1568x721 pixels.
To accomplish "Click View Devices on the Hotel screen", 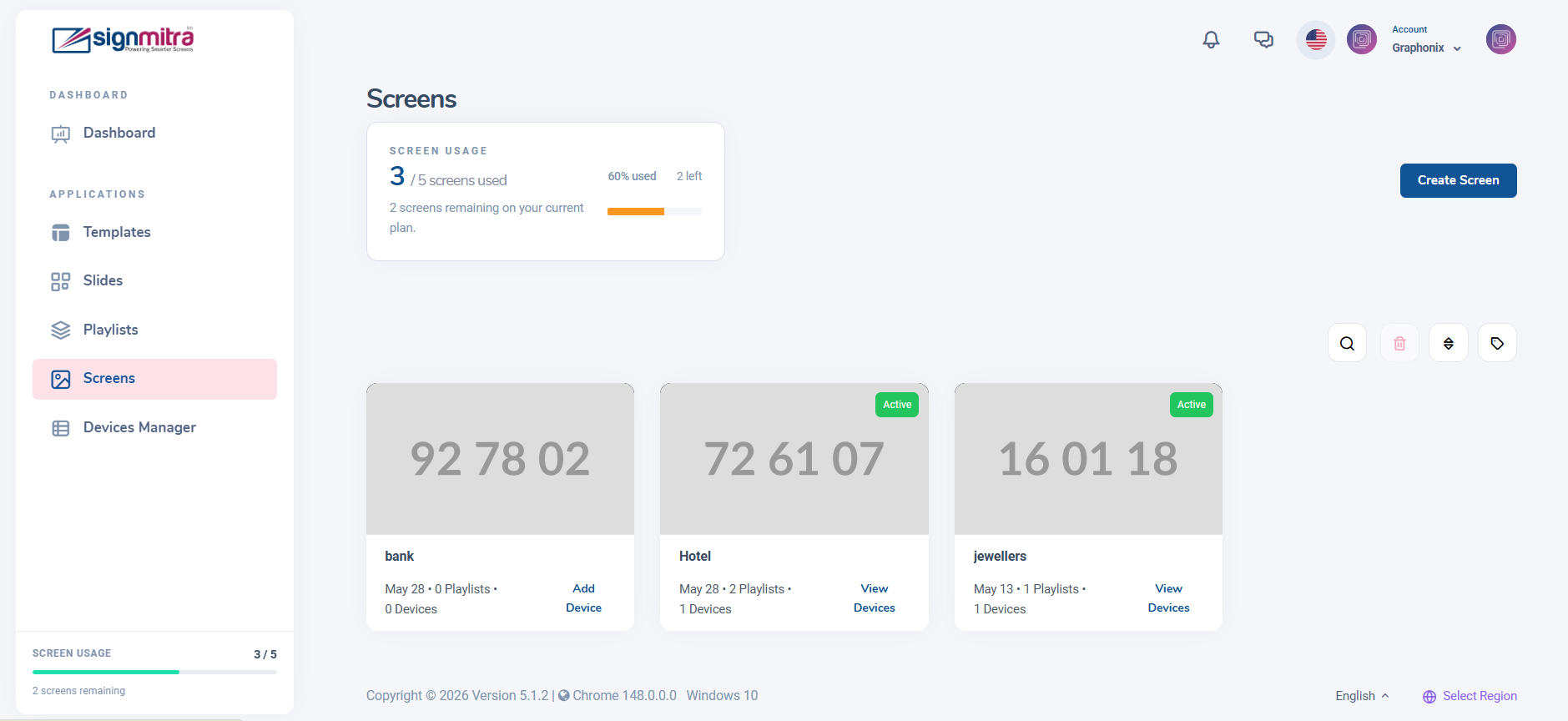I will click(874, 598).
